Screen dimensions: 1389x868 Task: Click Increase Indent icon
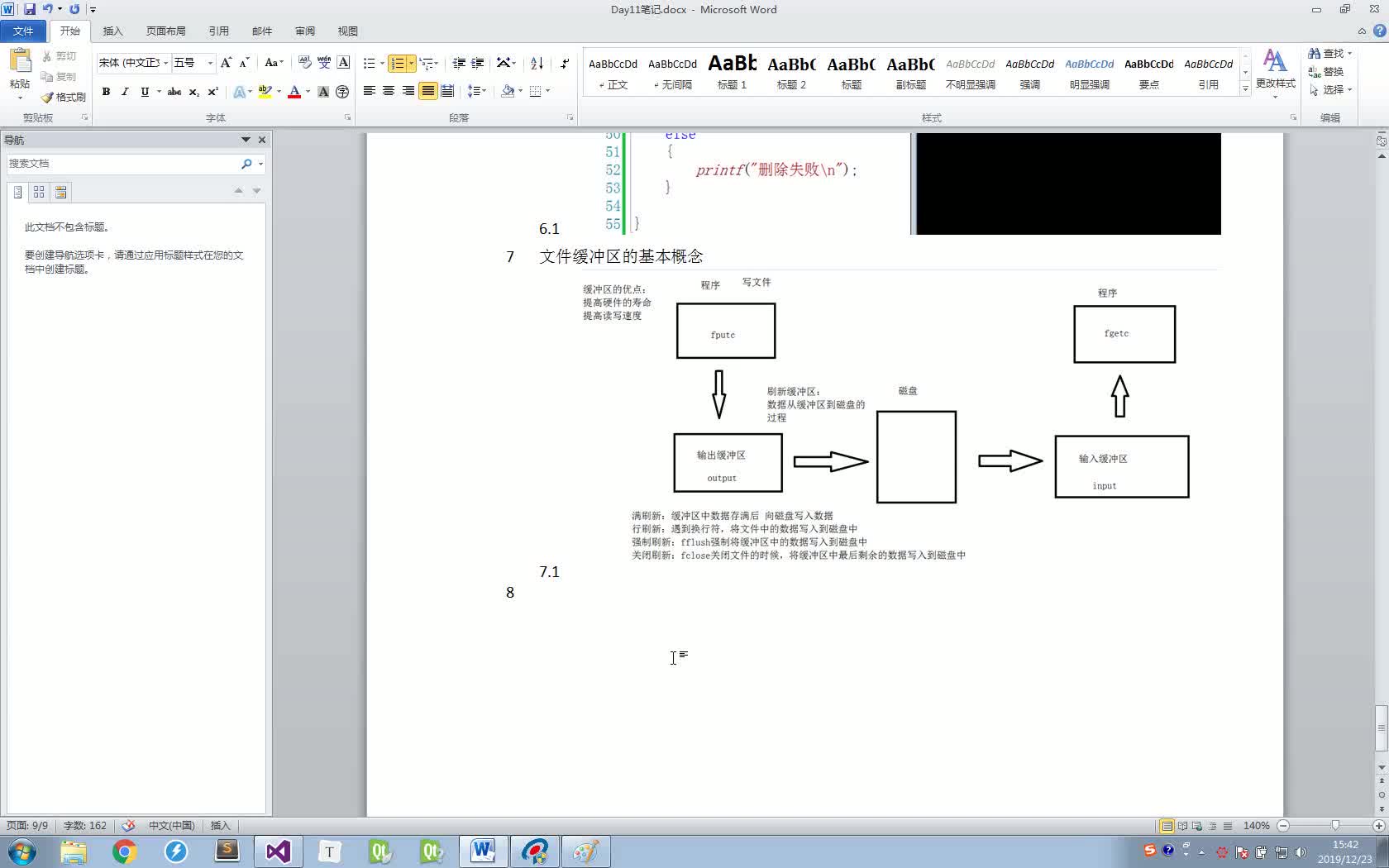[x=478, y=63]
